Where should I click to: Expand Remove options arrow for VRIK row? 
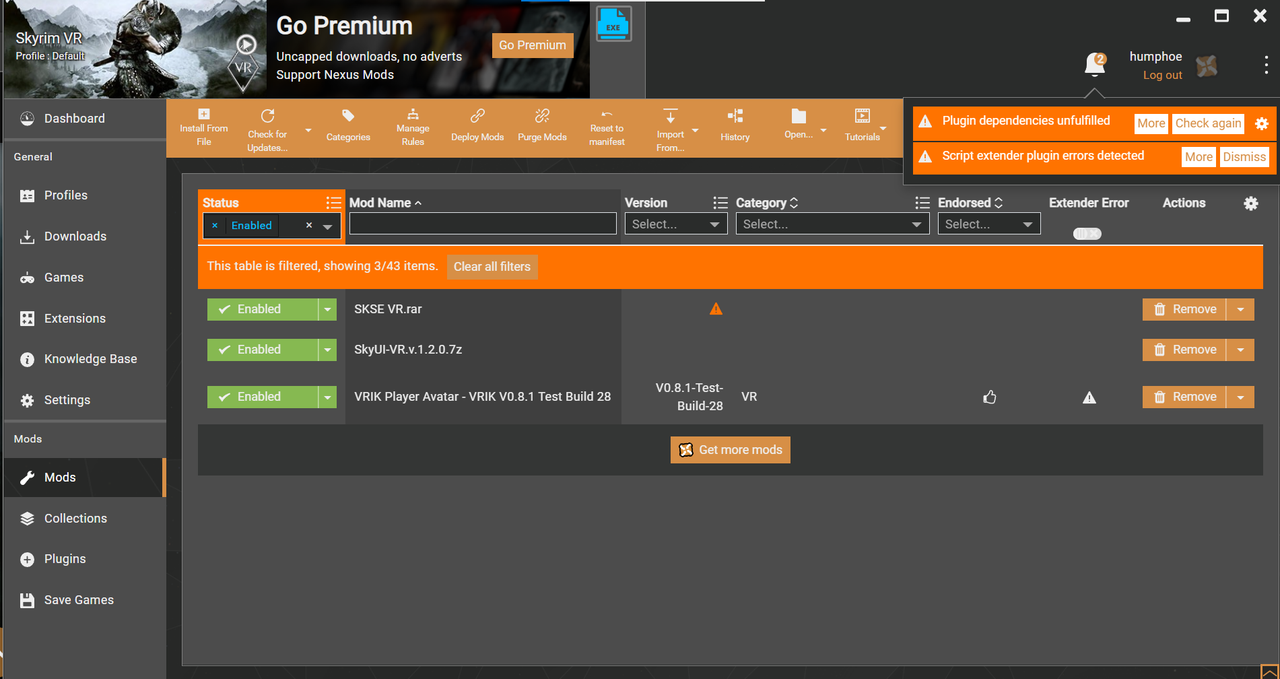1240,397
